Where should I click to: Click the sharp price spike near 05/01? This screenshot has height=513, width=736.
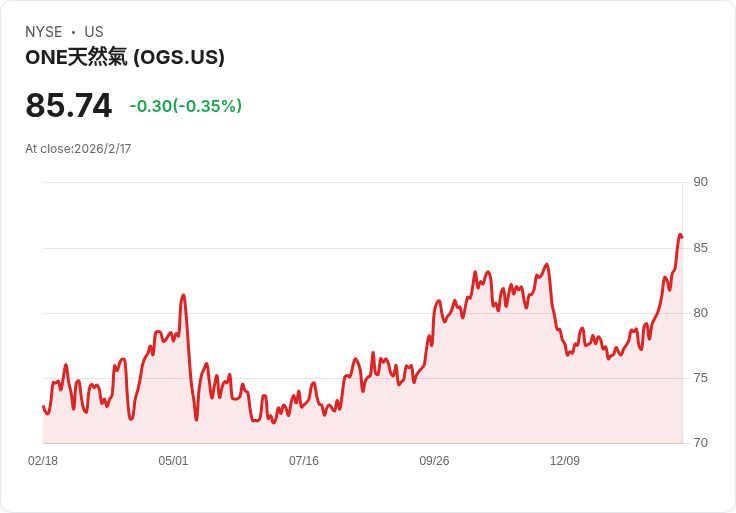tap(183, 296)
